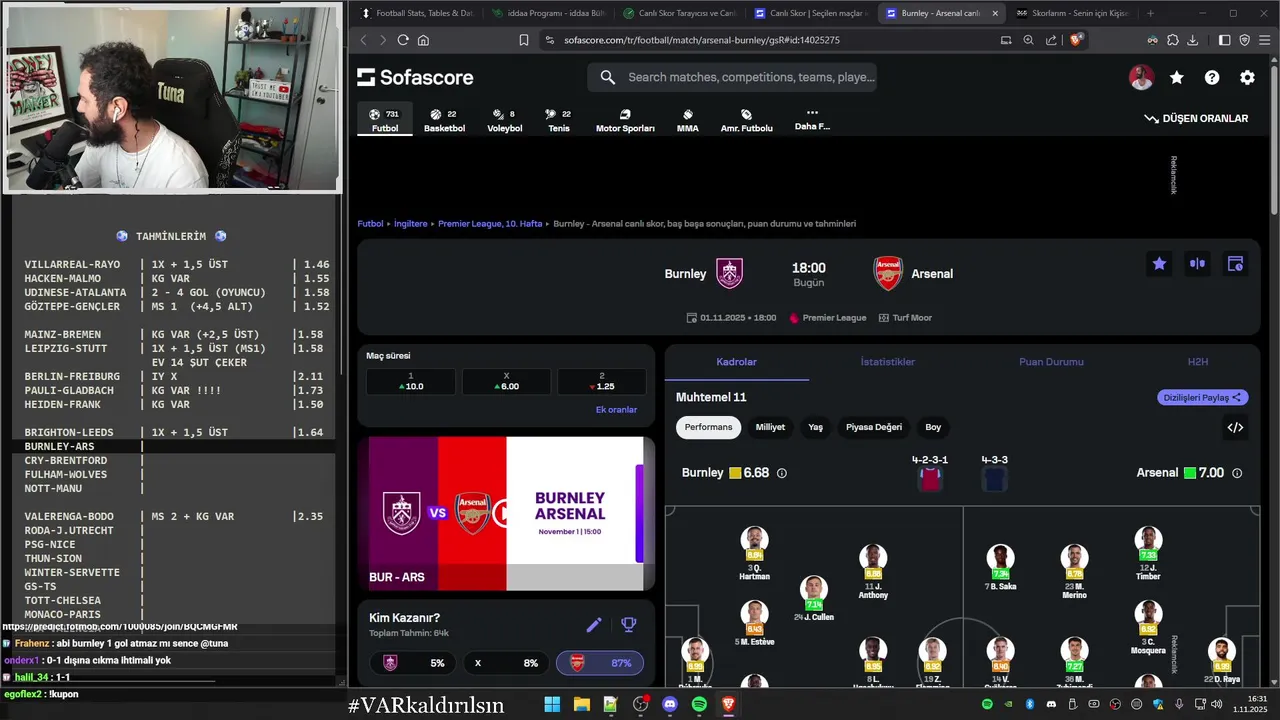Click the browser home button
1280x720 pixels.
pyautogui.click(x=423, y=40)
